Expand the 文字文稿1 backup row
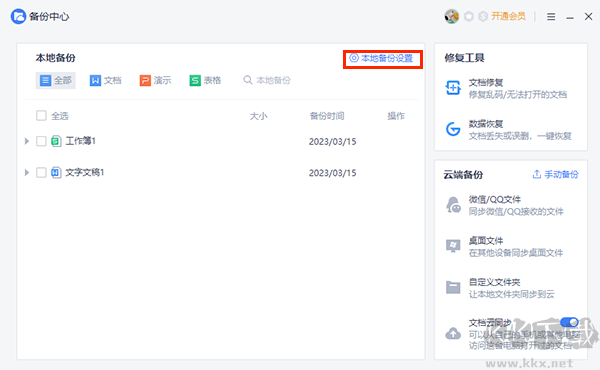The height and width of the screenshot is (370, 600). (x=27, y=173)
